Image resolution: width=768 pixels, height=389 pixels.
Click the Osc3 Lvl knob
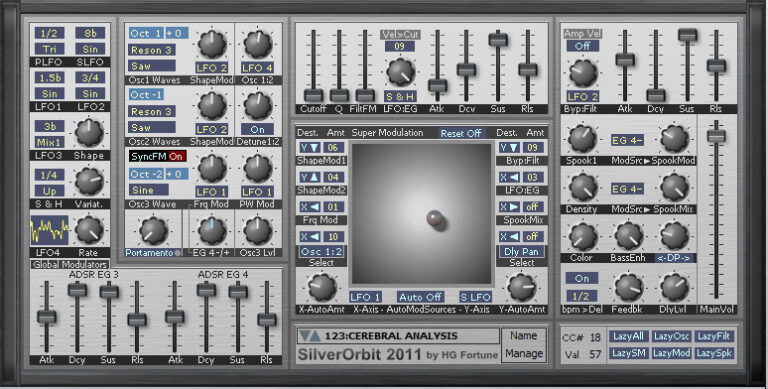pos(257,231)
